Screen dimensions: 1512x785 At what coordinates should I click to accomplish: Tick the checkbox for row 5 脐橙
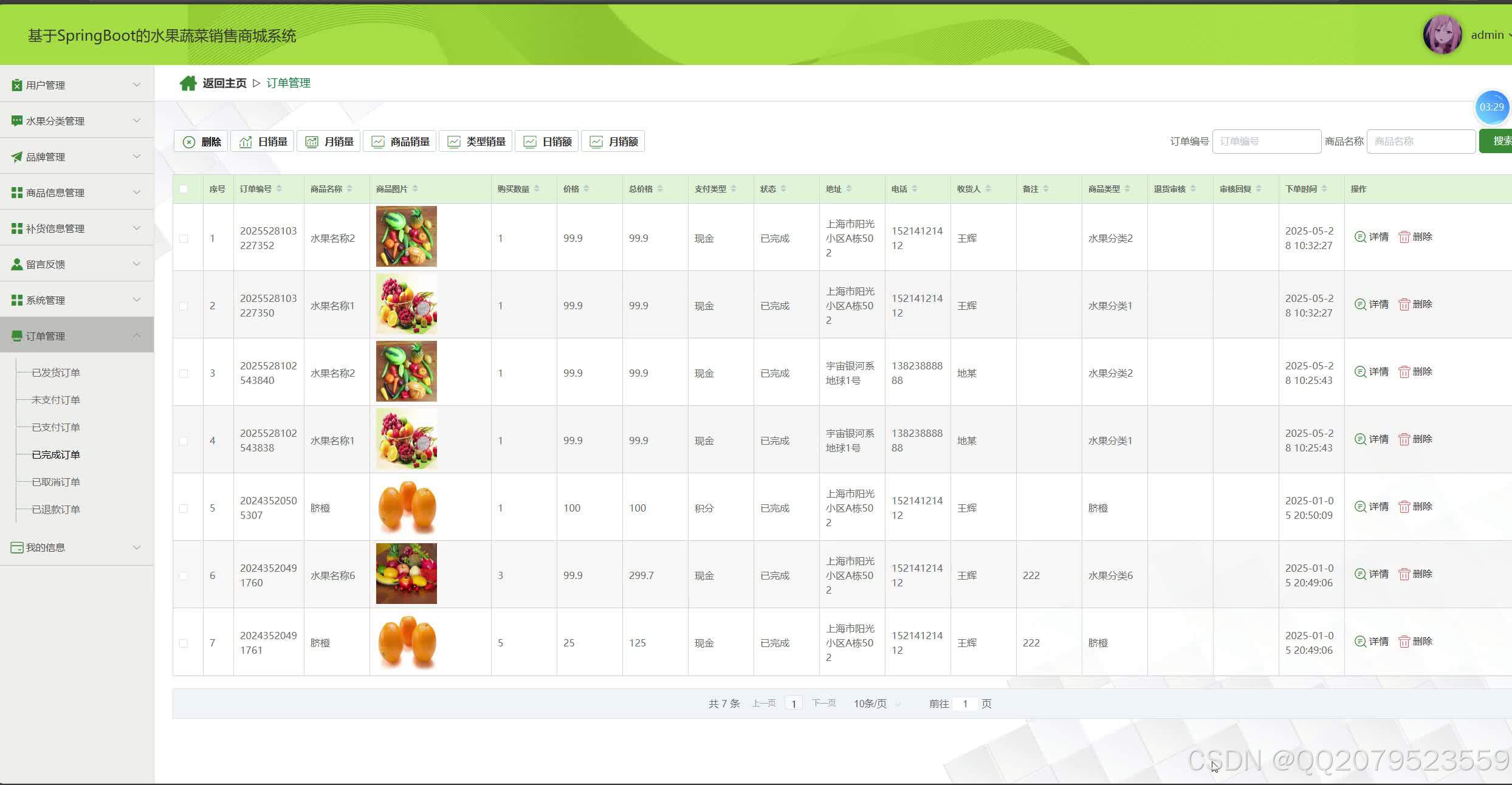click(184, 509)
